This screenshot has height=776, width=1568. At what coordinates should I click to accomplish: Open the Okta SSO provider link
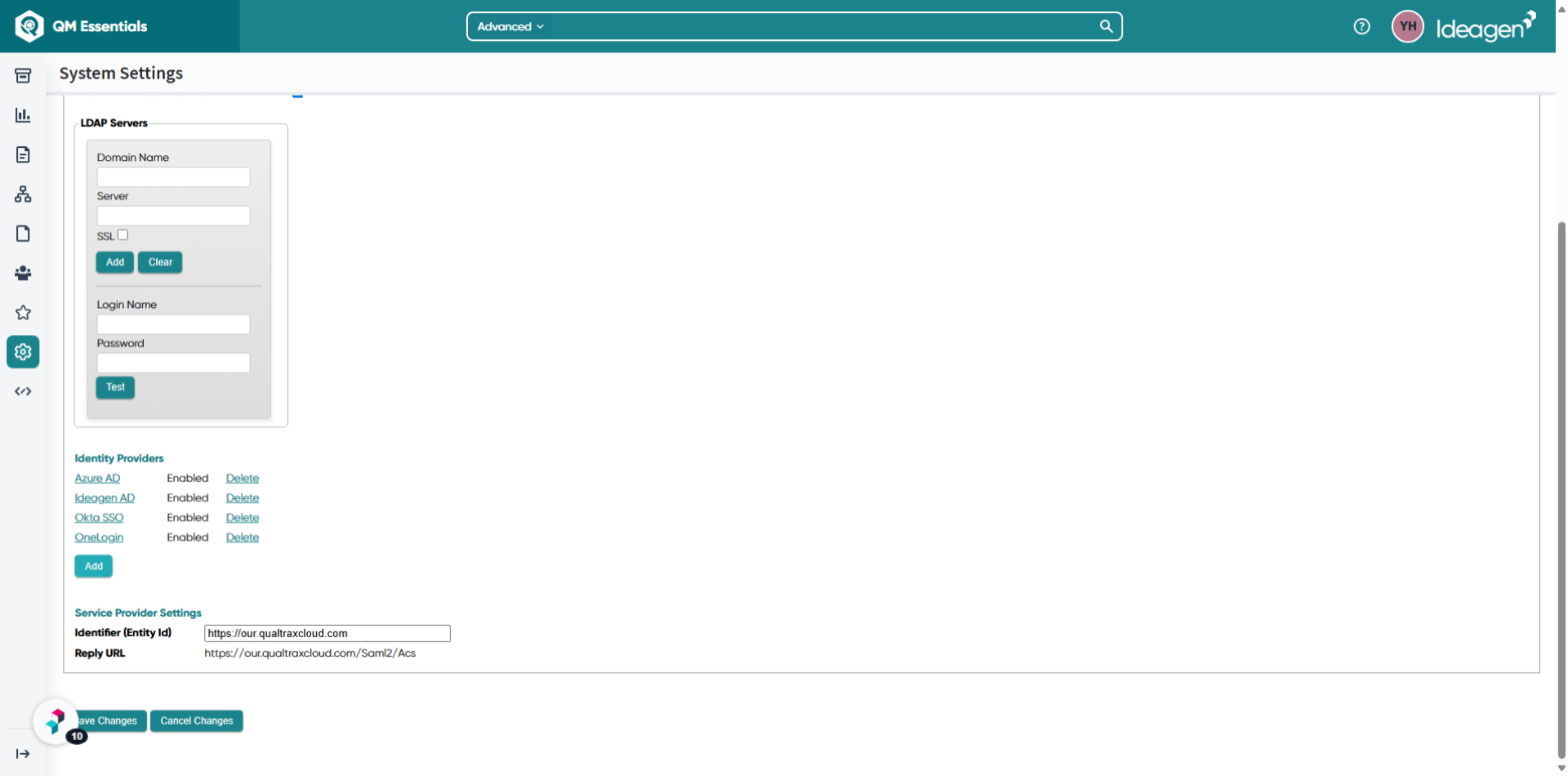99,517
